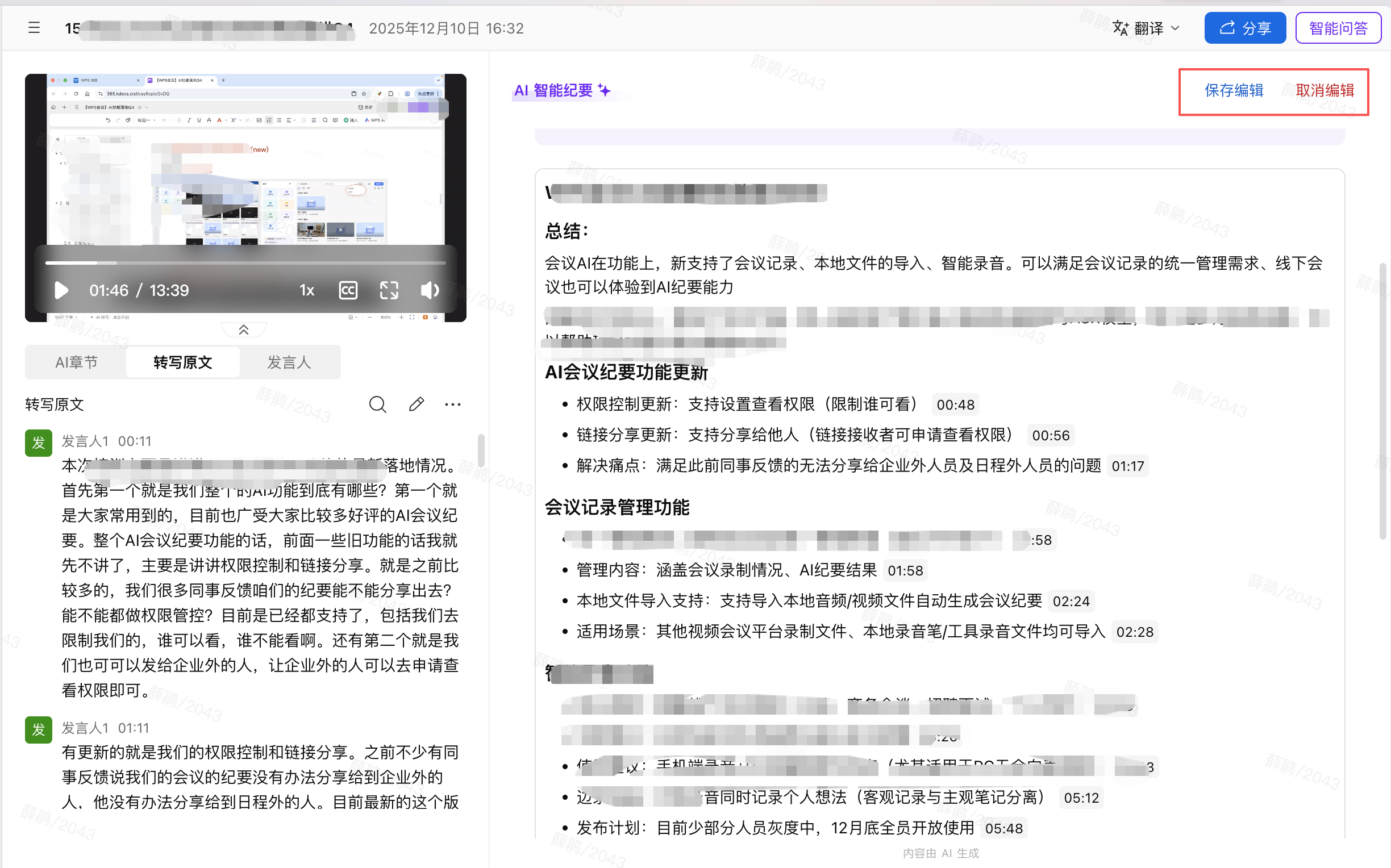Screen dimensions: 1391x868
Task: Open transcript more options ellipsis
Action: 452,404
